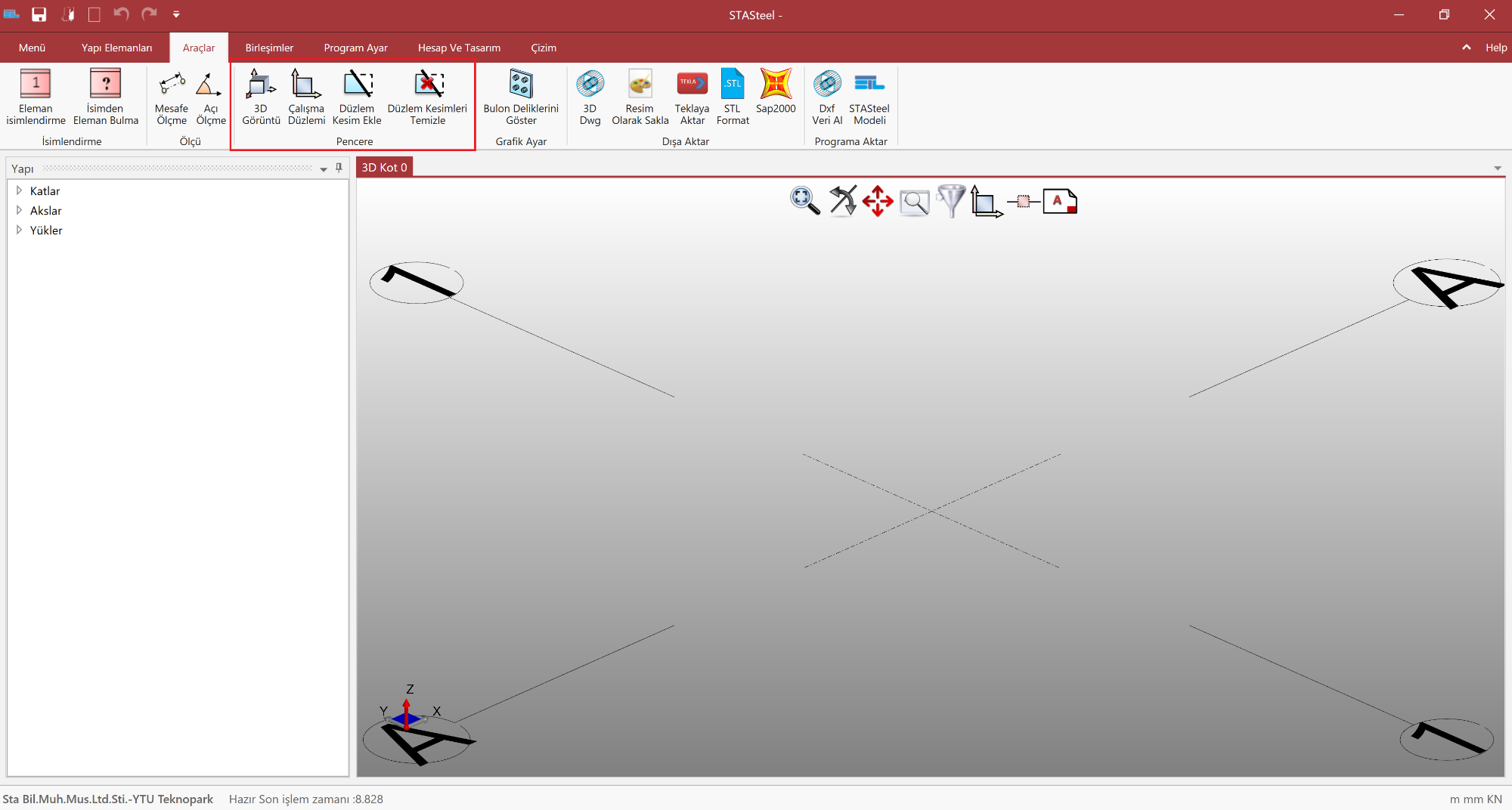
Task: Export using Teklaya Aktar icon
Action: tap(692, 85)
